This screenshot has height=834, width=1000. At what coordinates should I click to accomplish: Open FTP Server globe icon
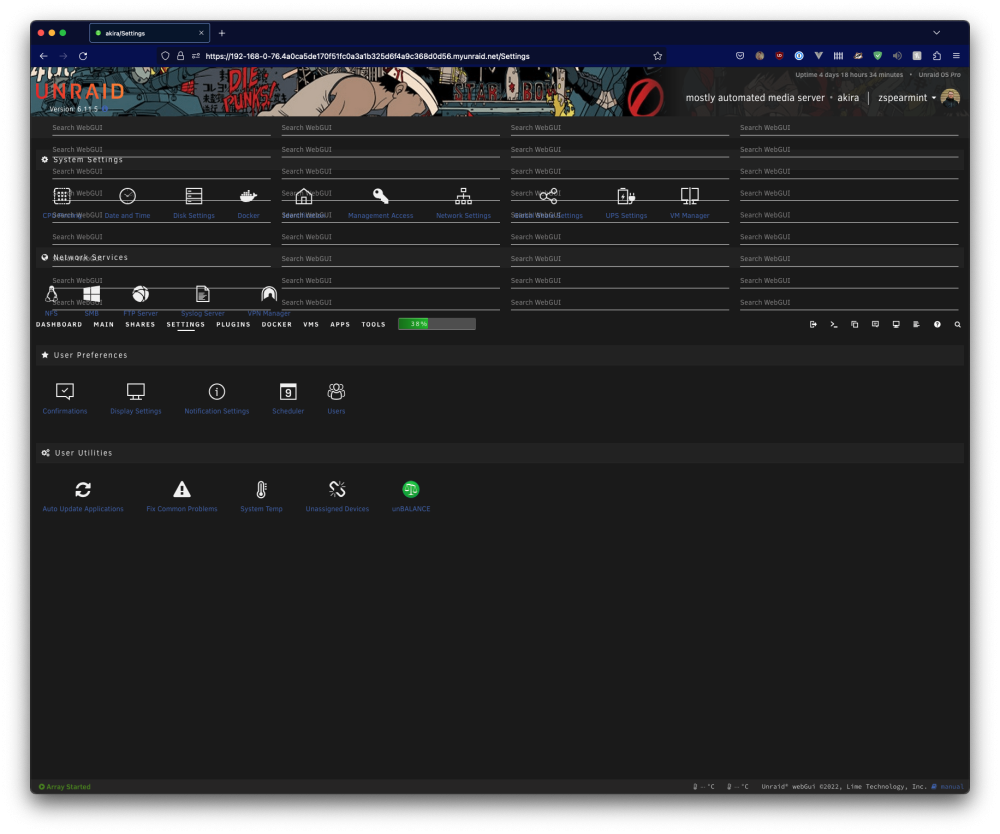pyautogui.click(x=140, y=294)
